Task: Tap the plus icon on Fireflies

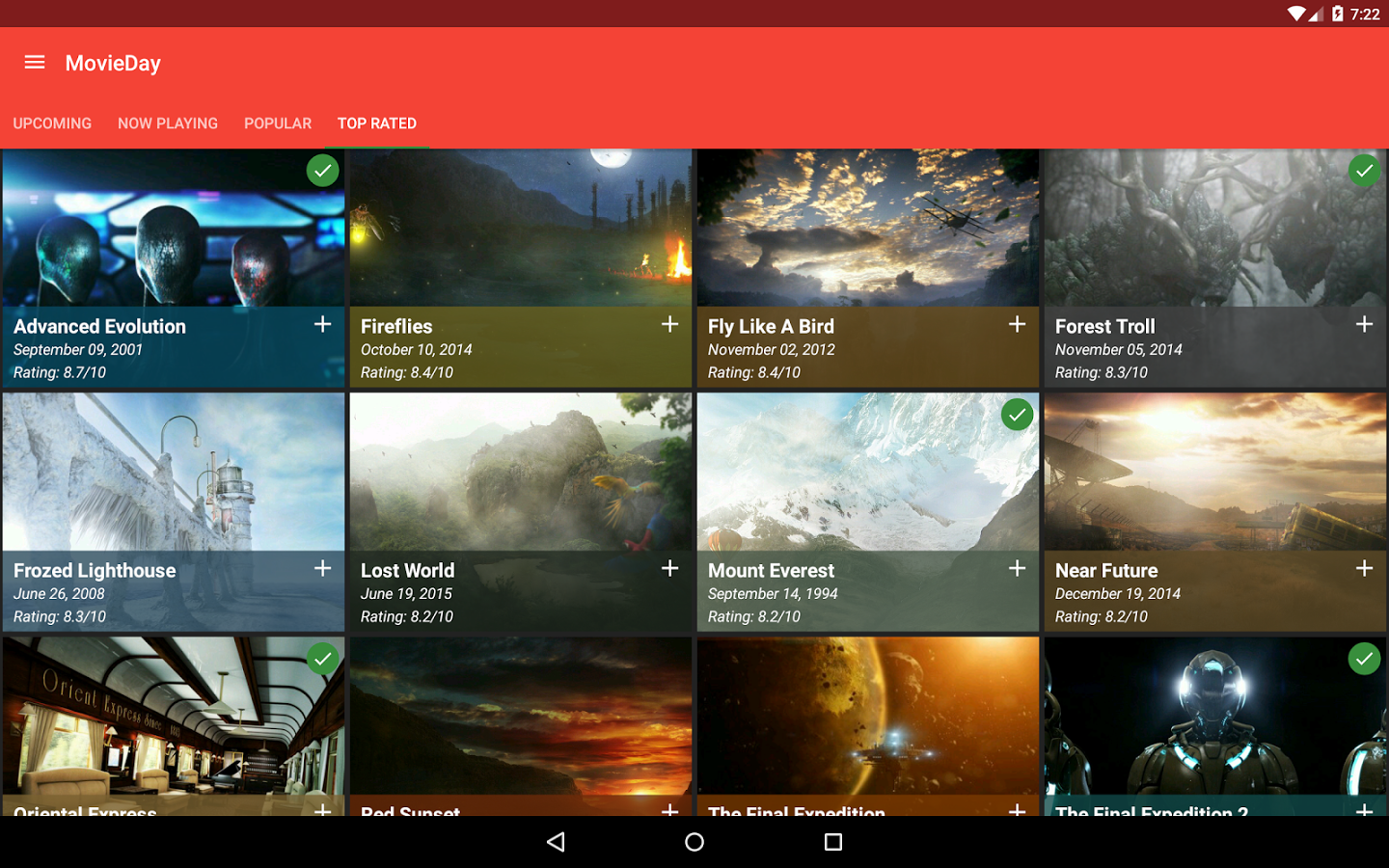Action: (670, 324)
